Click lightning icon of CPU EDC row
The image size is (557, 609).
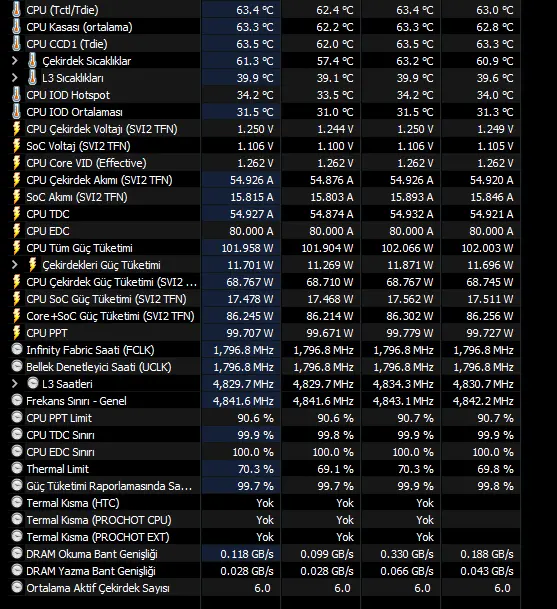click(x=16, y=231)
